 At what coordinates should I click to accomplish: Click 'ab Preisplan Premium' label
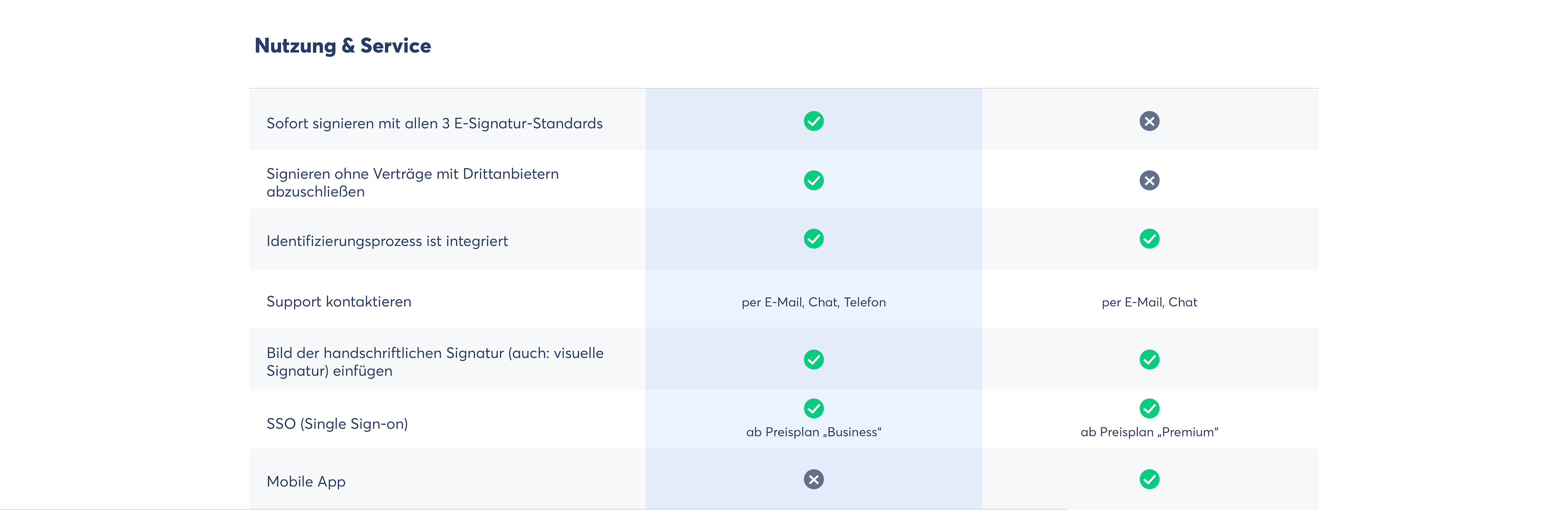coord(1149,432)
